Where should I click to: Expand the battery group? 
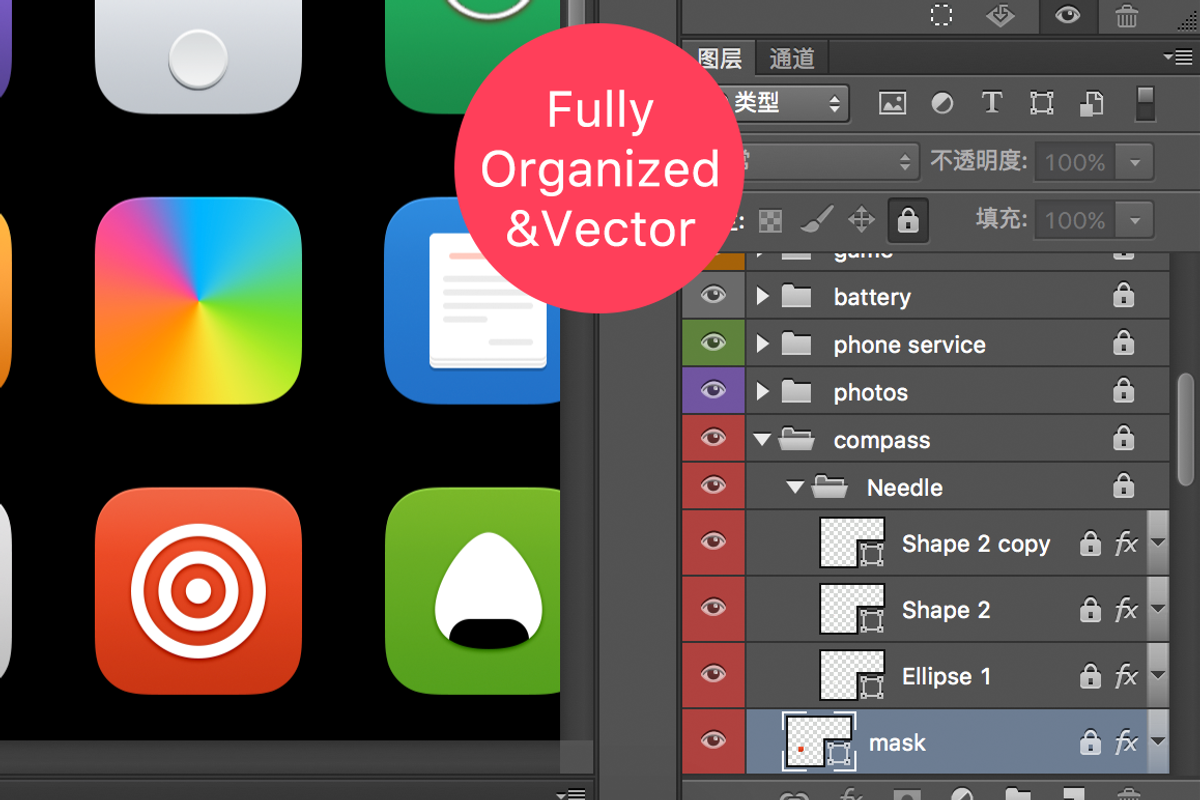pyautogui.click(x=763, y=296)
